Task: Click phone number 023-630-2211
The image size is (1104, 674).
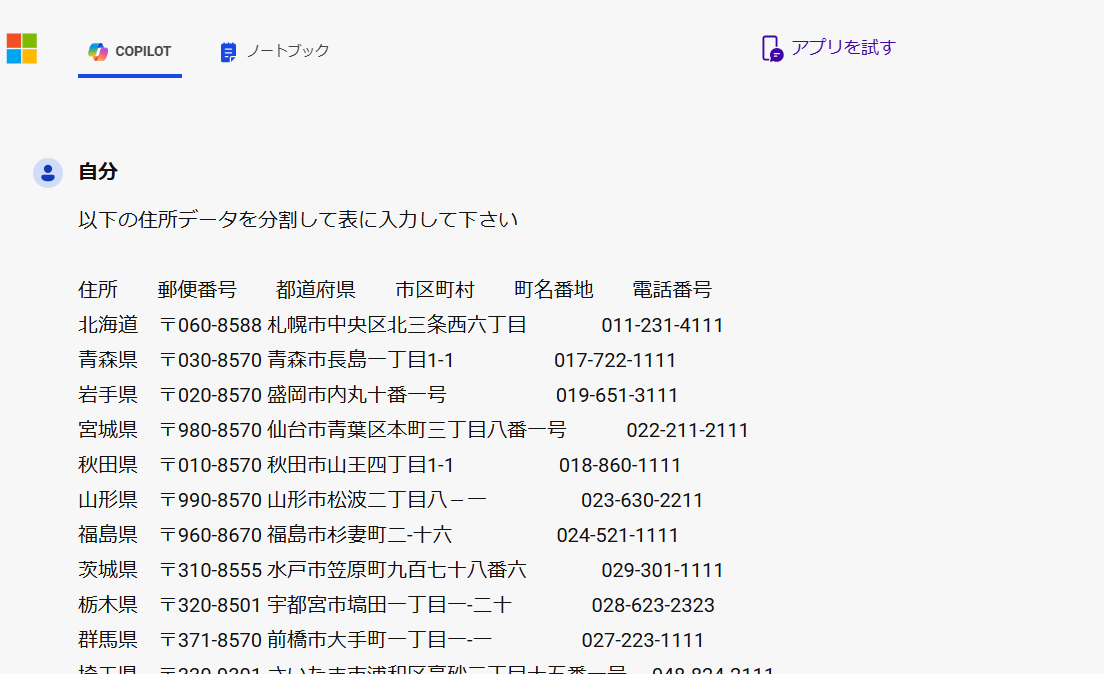Action: tap(641, 501)
